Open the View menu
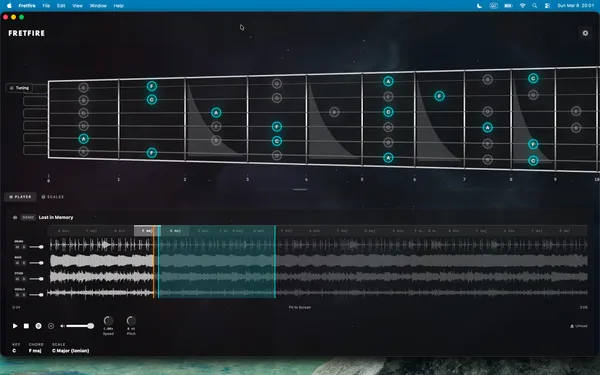Image resolution: width=600 pixels, height=375 pixels. [x=77, y=6]
